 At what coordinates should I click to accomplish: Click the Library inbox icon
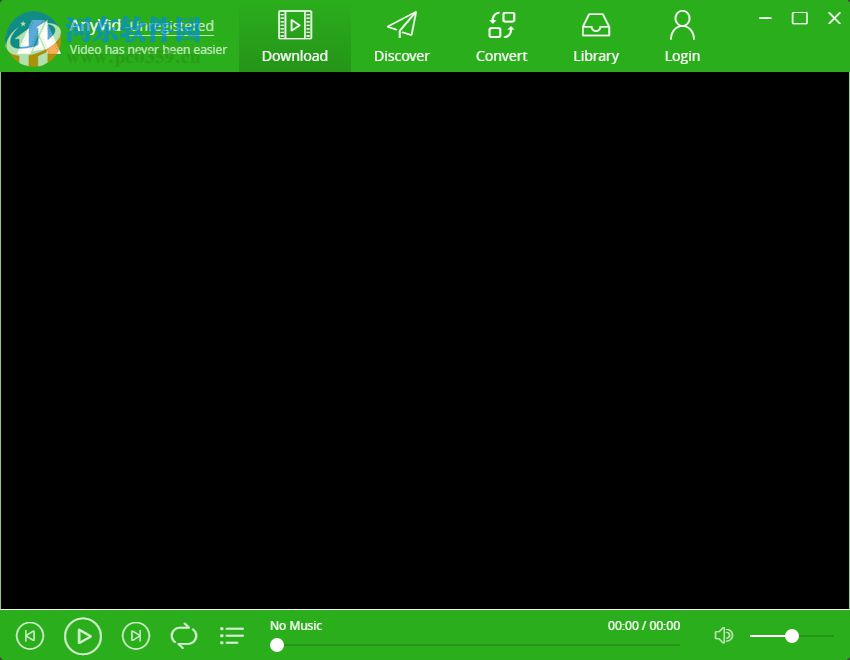[595, 24]
